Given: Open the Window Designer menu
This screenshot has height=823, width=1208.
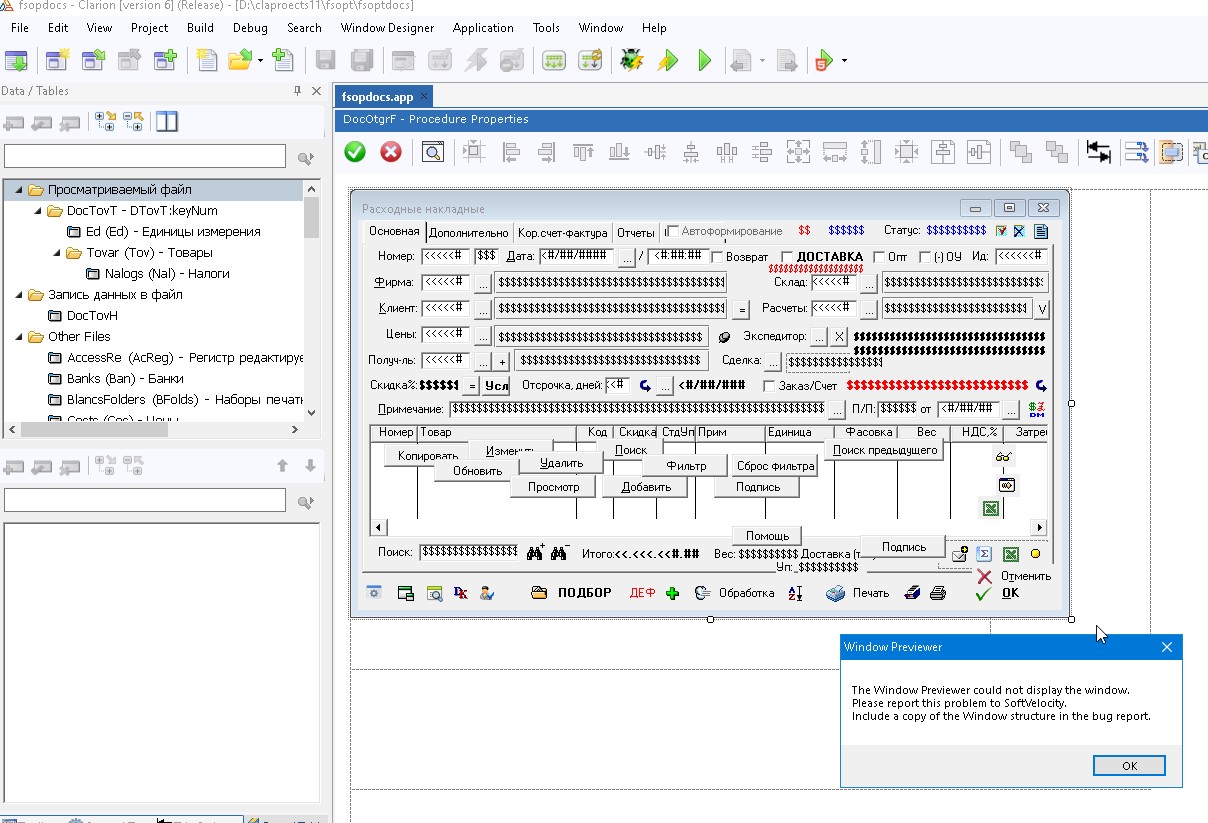Looking at the screenshot, I should (x=387, y=28).
